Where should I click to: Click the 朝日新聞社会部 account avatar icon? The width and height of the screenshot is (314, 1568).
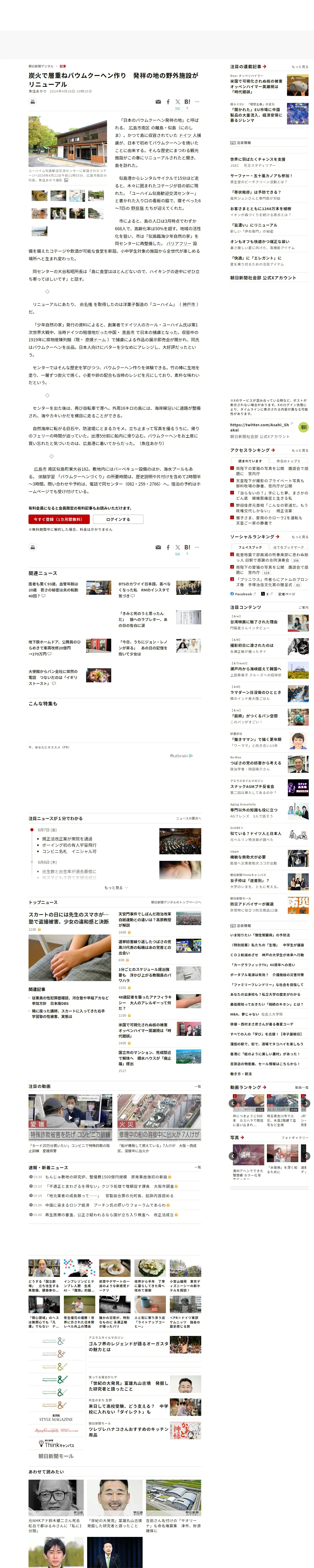point(303,427)
